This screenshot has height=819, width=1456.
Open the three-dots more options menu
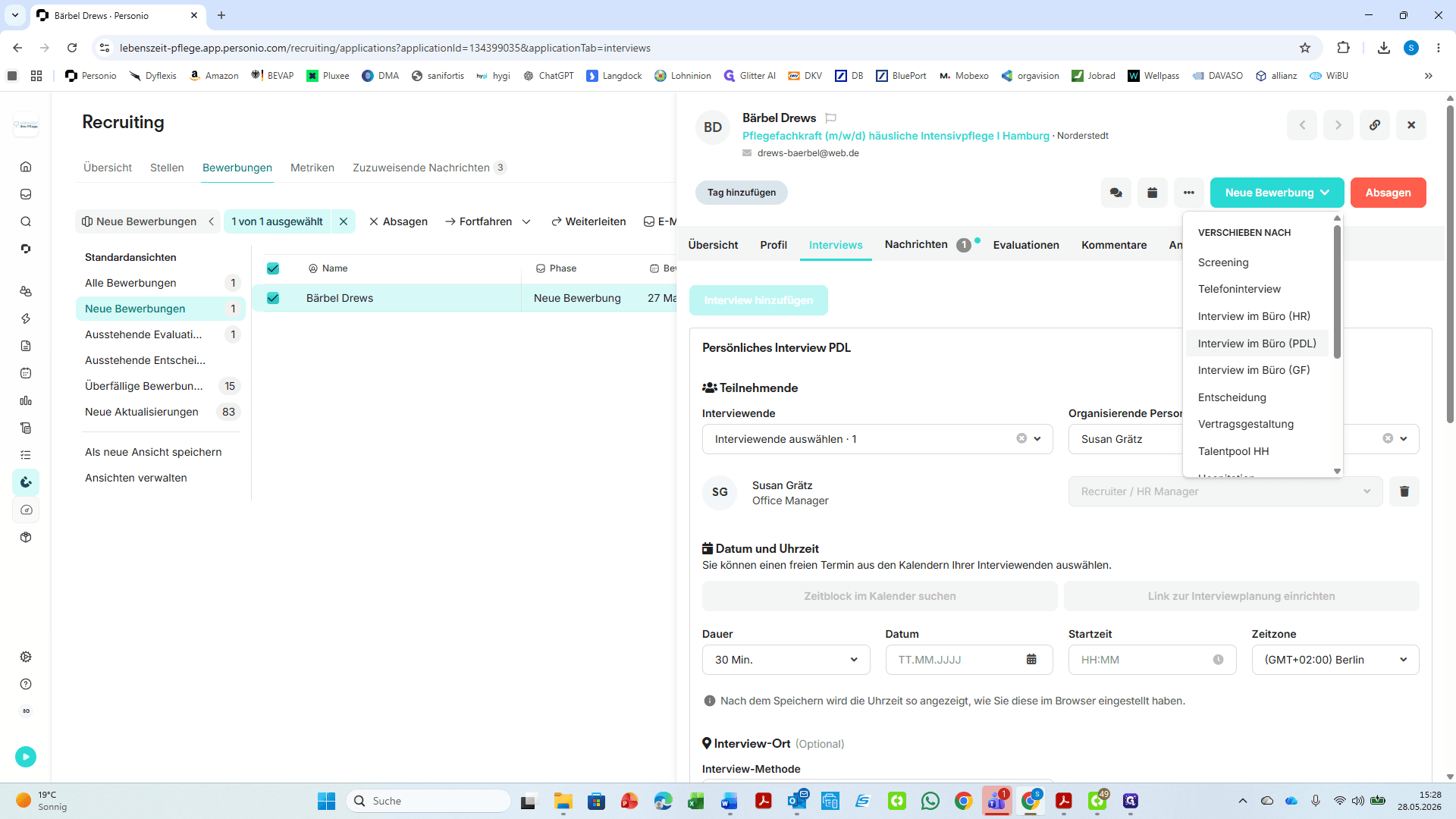pos(1189,193)
